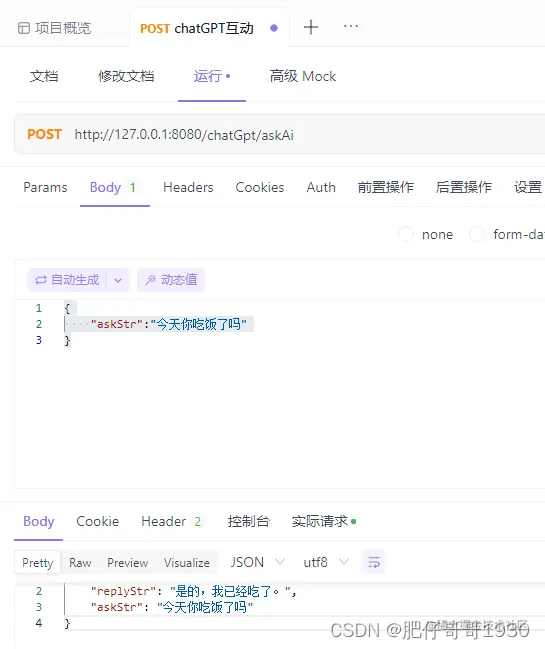Select the Raw view mode
The image size is (545, 649).
pyautogui.click(x=80, y=562)
